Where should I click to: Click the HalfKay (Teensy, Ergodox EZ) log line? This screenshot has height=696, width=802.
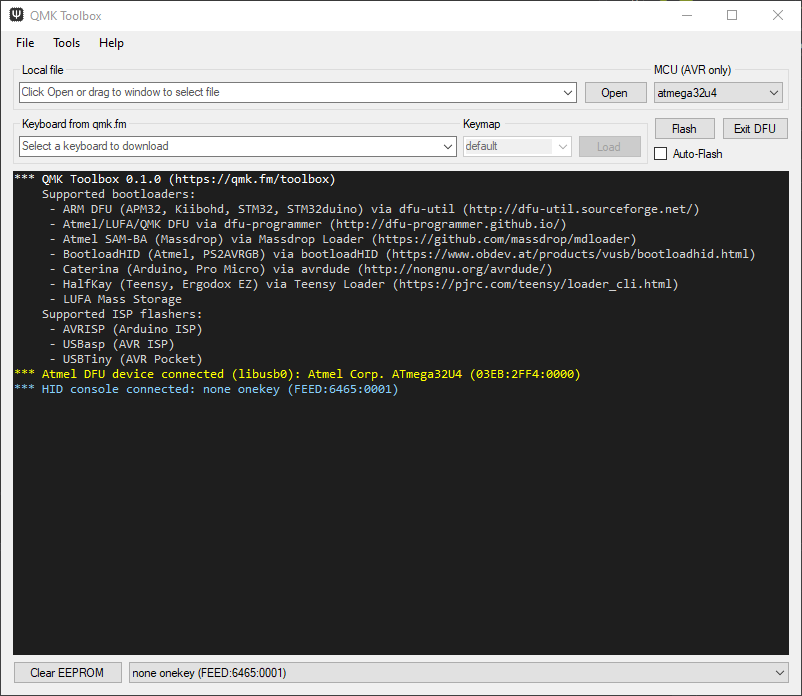(x=364, y=284)
